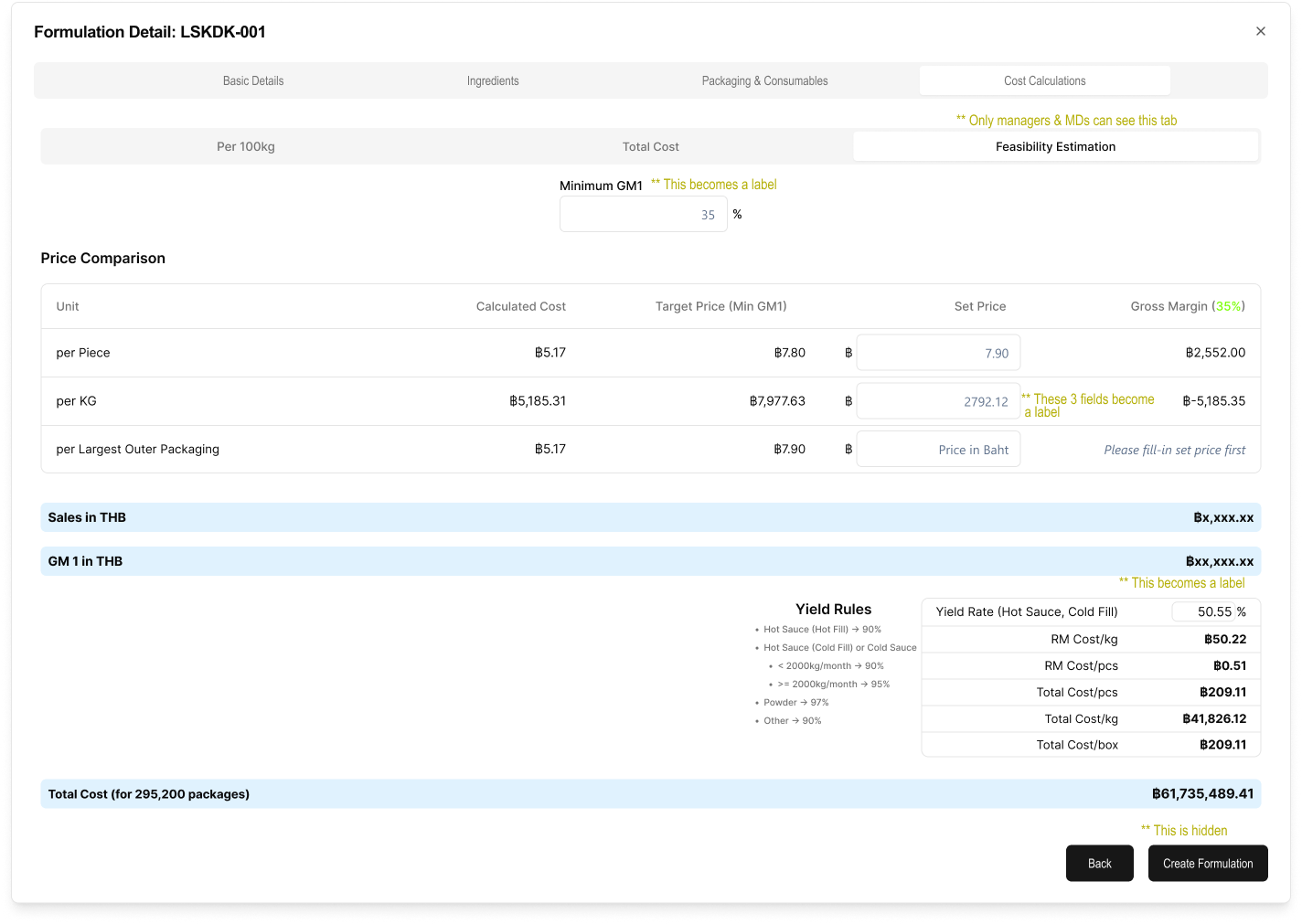
Task: Select the Feasibility Estimation sub-tab
Action: click(x=1055, y=146)
